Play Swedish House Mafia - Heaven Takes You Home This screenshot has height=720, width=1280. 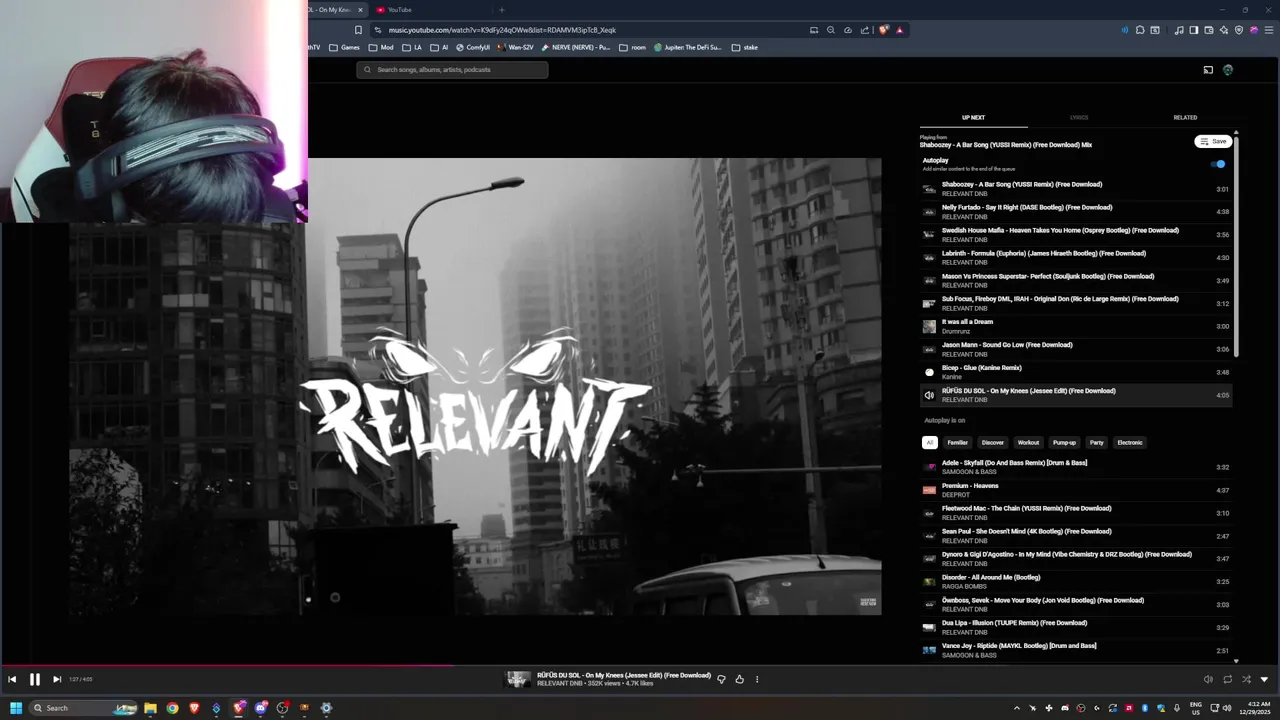pyautogui.click(x=1076, y=235)
